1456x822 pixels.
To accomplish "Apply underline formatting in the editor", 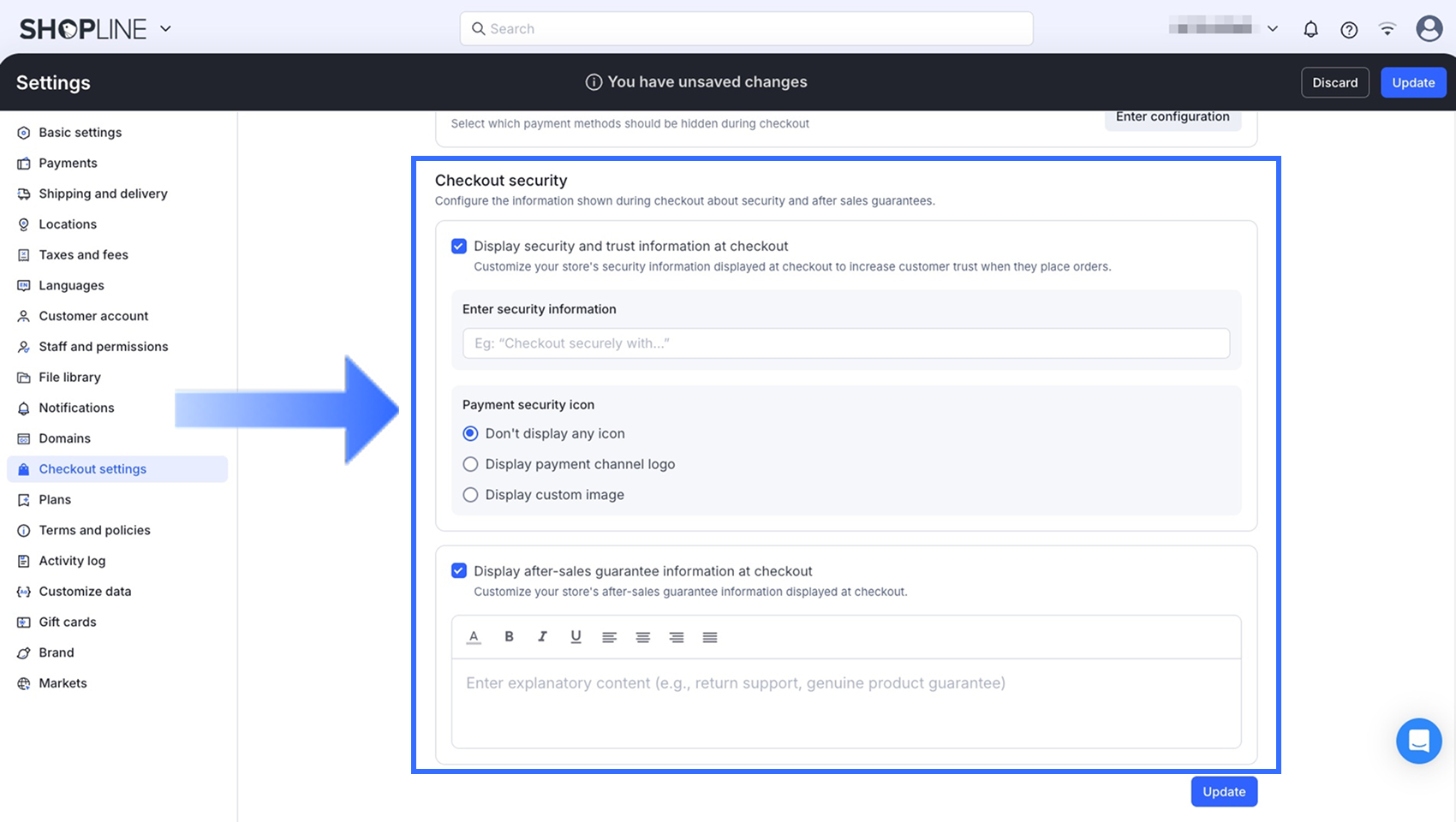I will (576, 636).
